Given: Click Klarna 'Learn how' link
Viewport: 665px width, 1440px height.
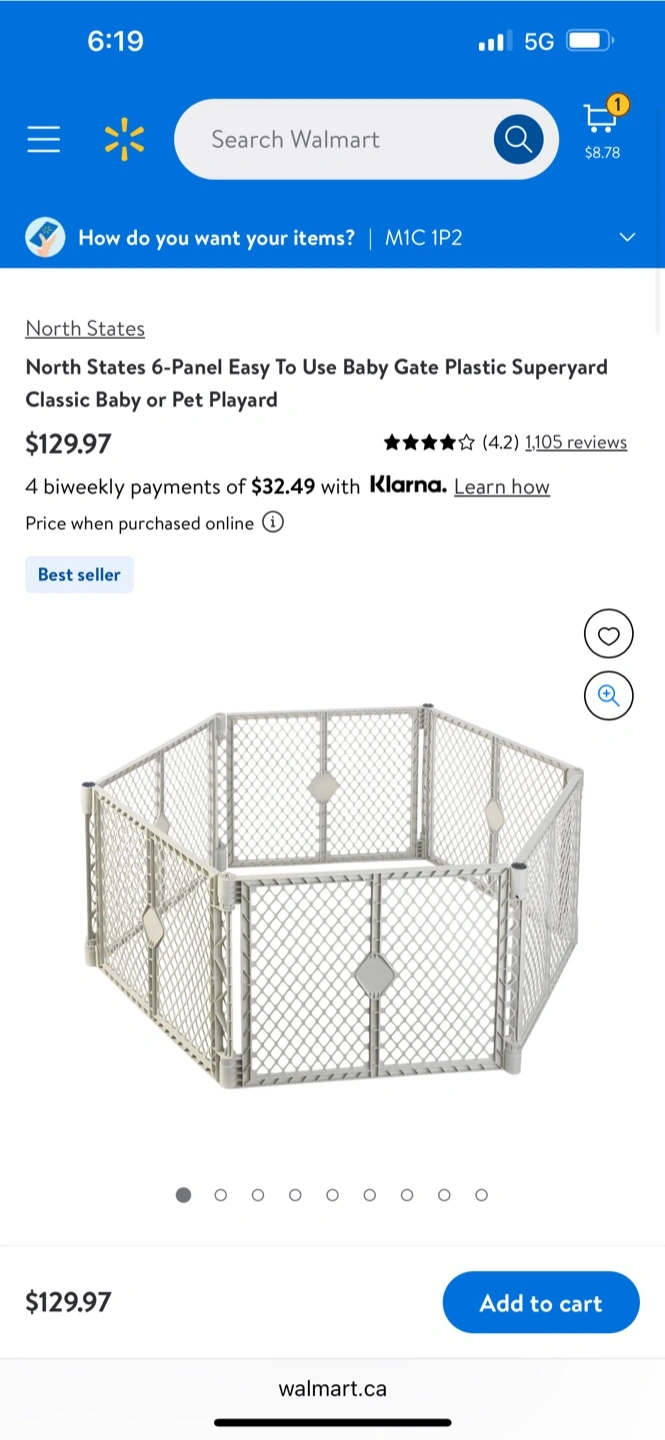Looking at the screenshot, I should point(502,487).
